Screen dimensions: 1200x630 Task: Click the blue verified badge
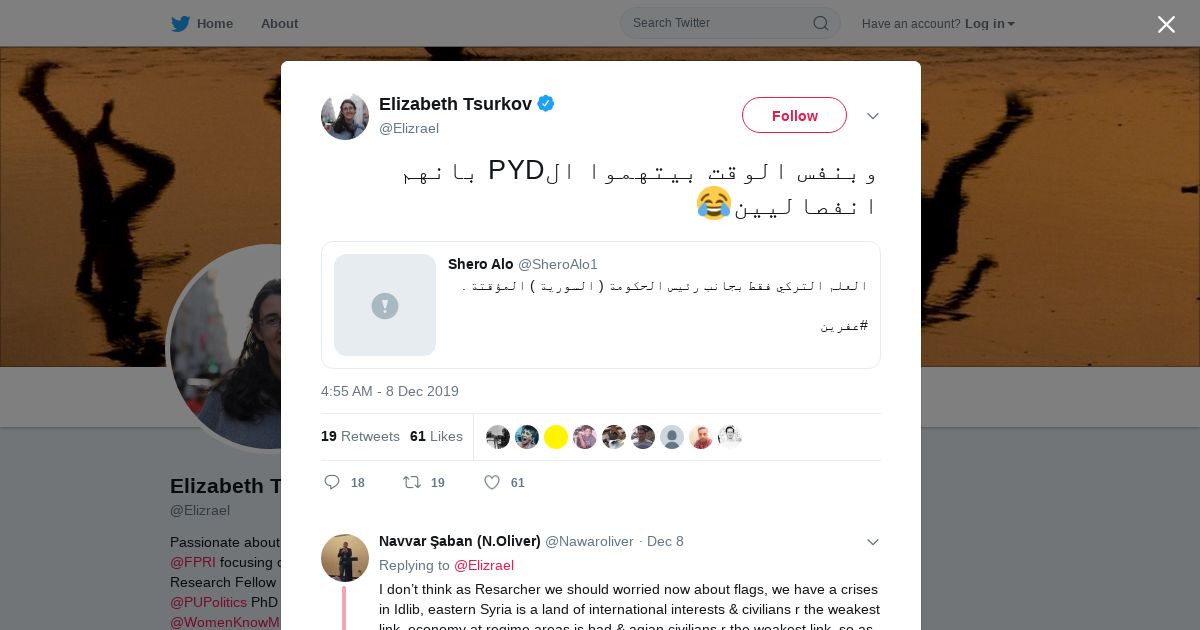point(546,103)
